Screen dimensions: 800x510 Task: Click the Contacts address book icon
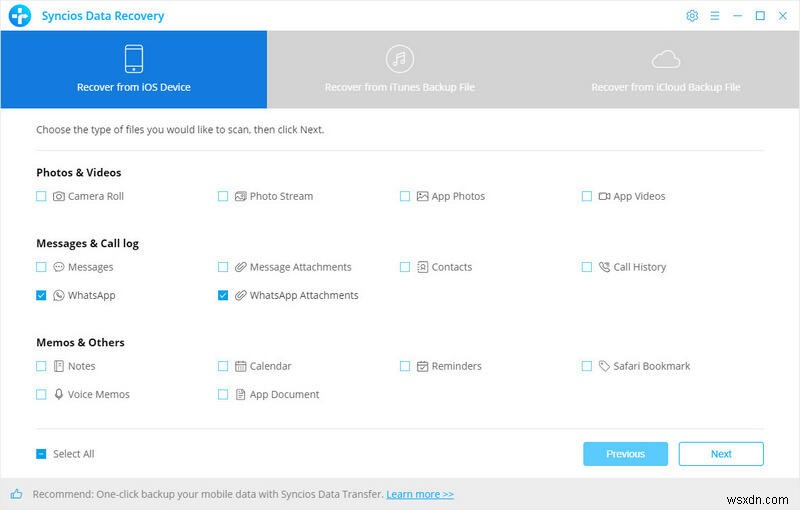(422, 267)
